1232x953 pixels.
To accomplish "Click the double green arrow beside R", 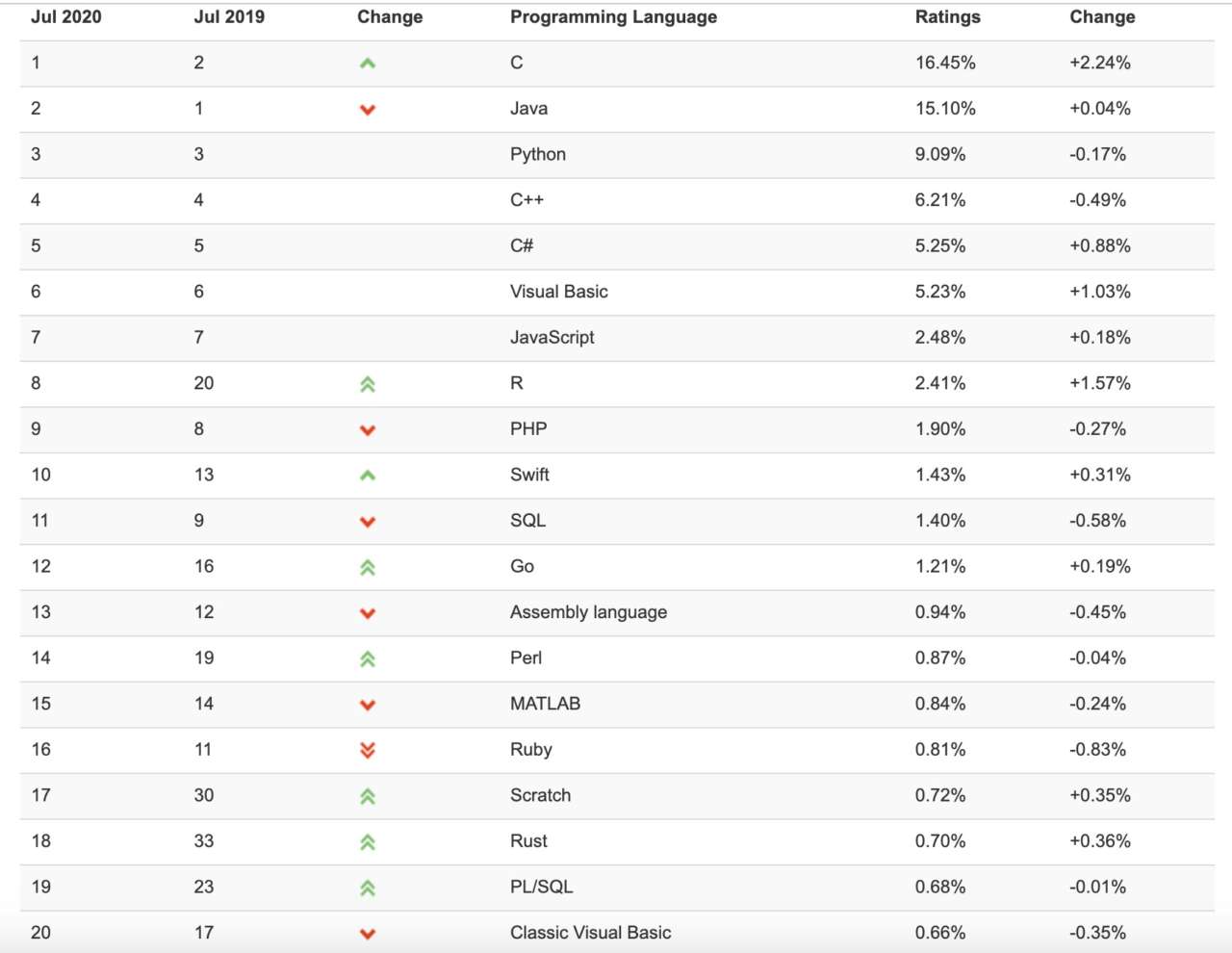I will pos(367,385).
